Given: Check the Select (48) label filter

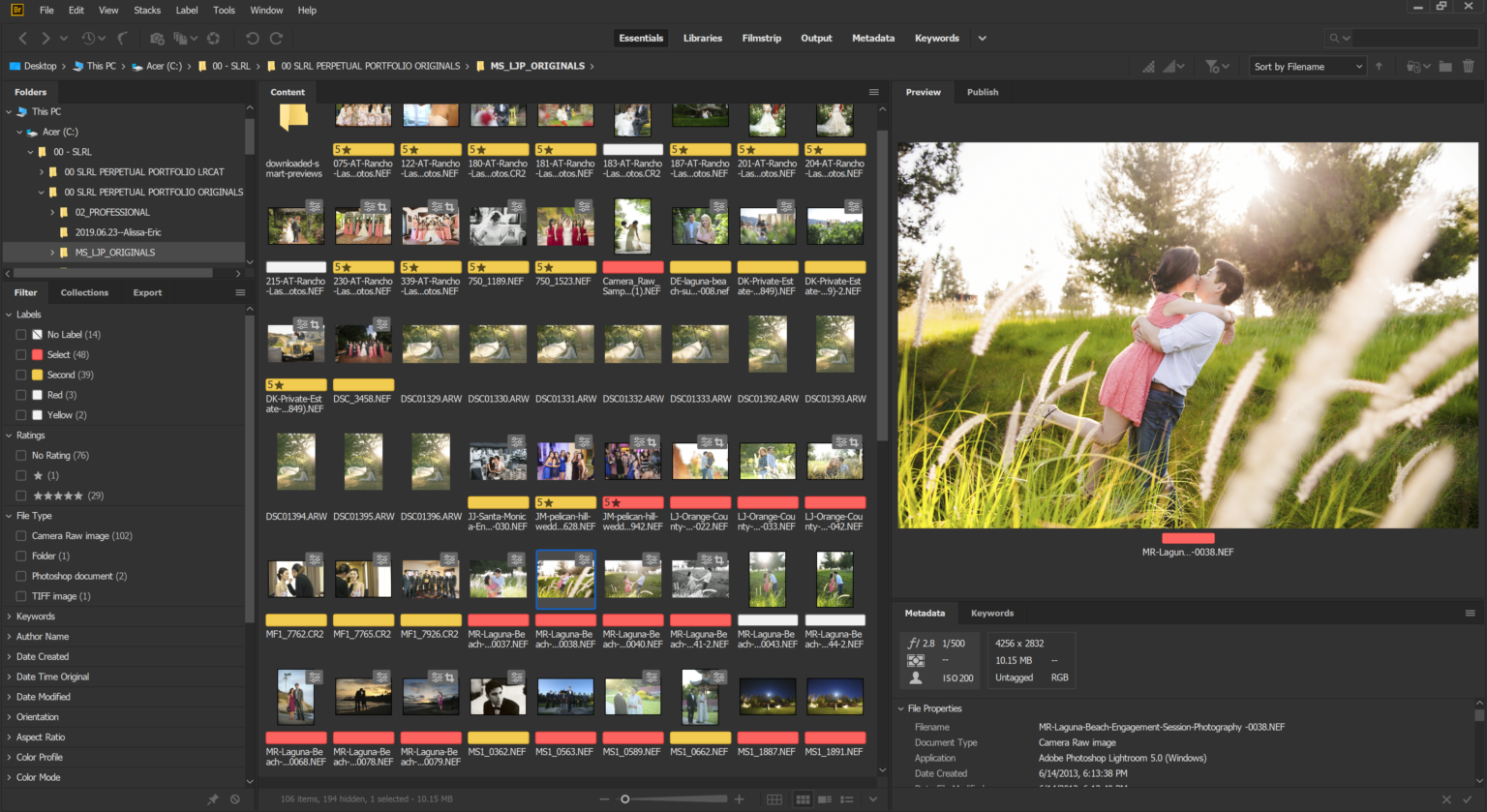Looking at the screenshot, I should point(21,354).
